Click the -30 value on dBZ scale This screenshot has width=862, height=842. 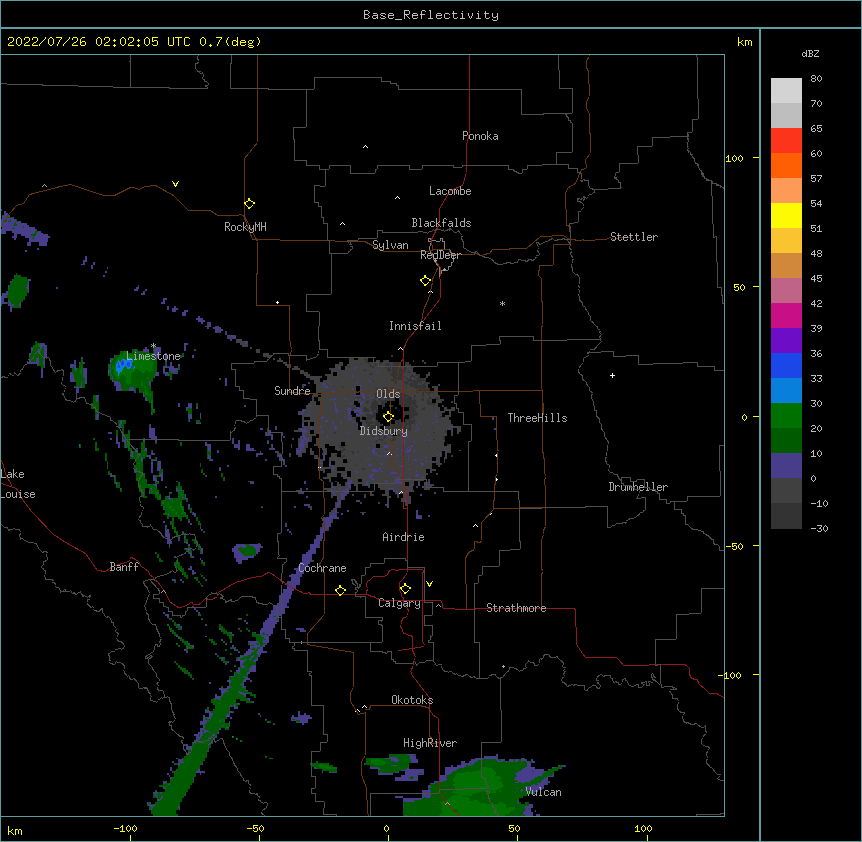819,528
